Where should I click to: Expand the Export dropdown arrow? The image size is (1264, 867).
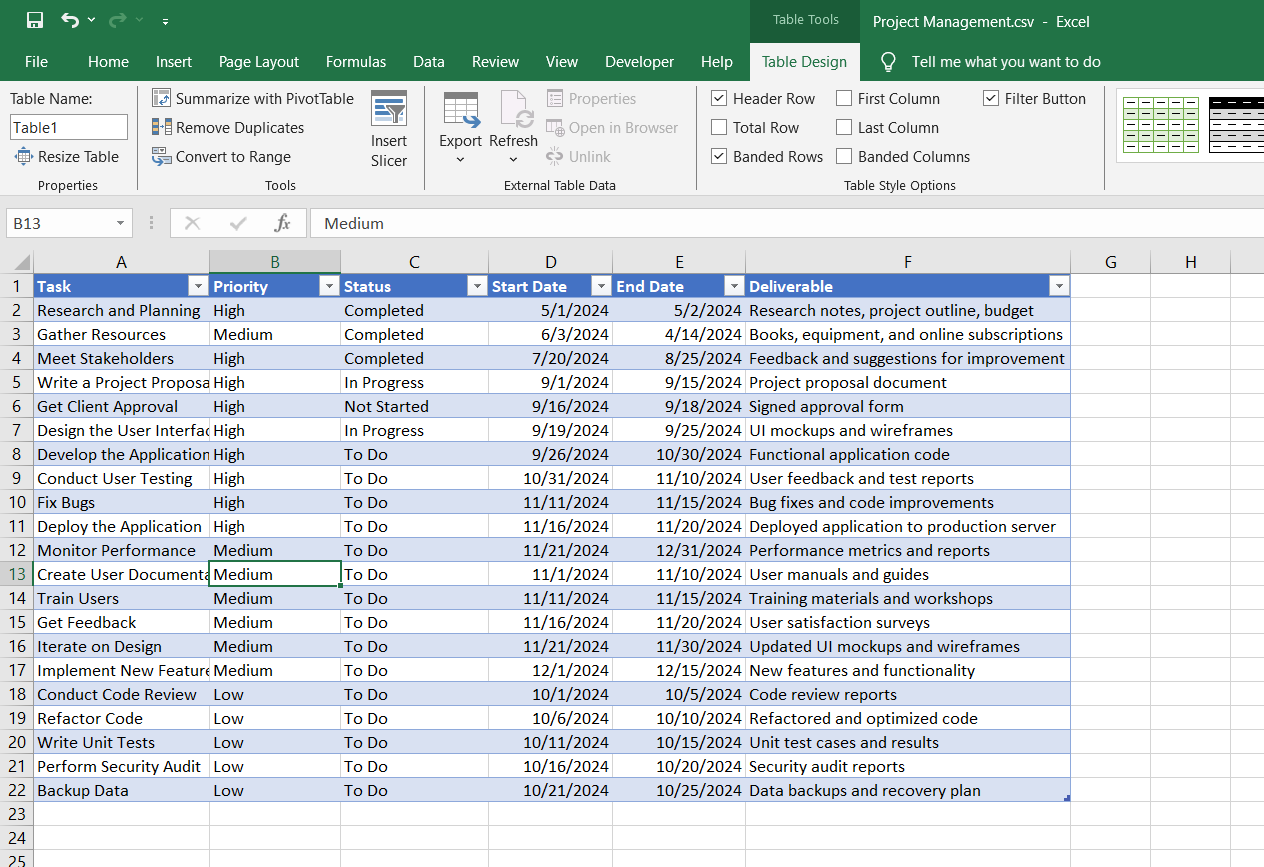coord(461,160)
